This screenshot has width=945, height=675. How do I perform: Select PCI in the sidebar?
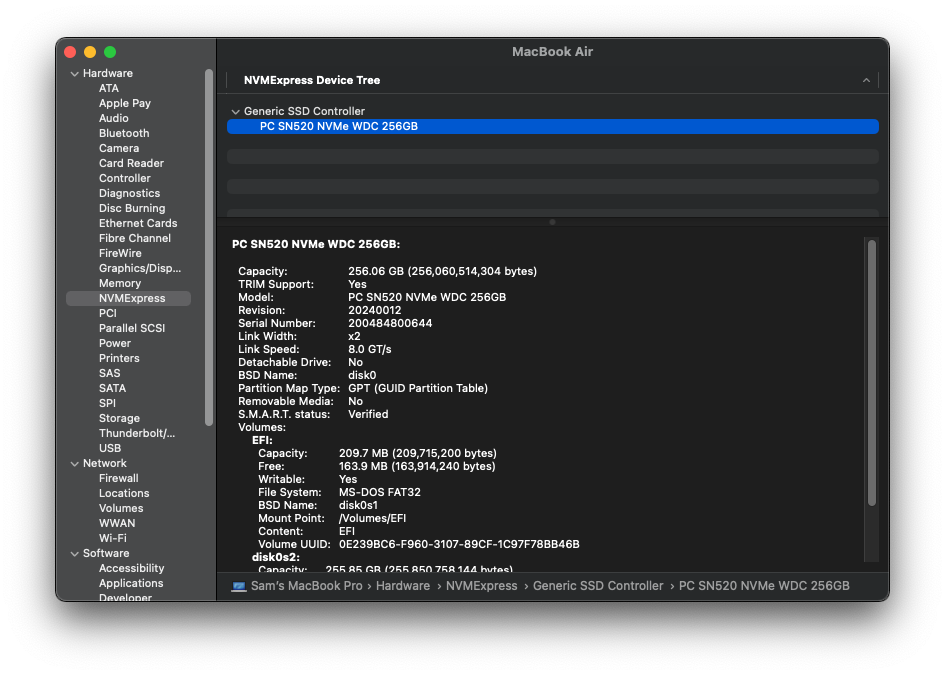[108, 313]
